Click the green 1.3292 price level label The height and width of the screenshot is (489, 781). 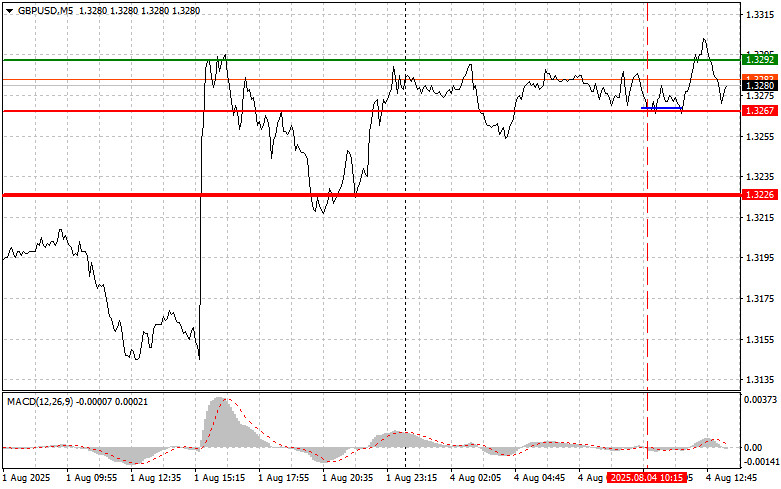760,60
